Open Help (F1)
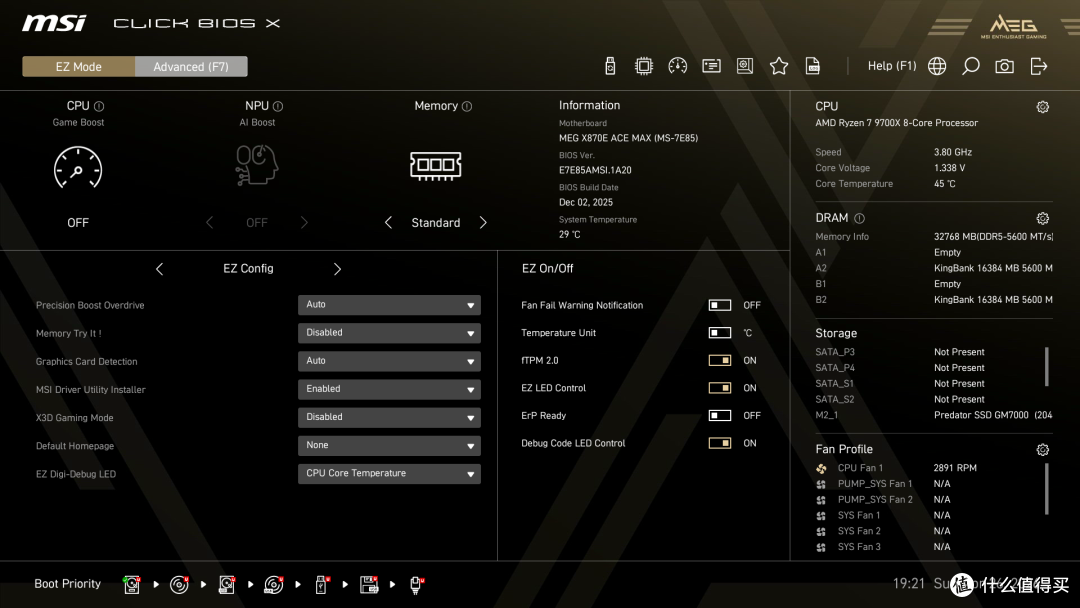The image size is (1080, 608). [892, 66]
